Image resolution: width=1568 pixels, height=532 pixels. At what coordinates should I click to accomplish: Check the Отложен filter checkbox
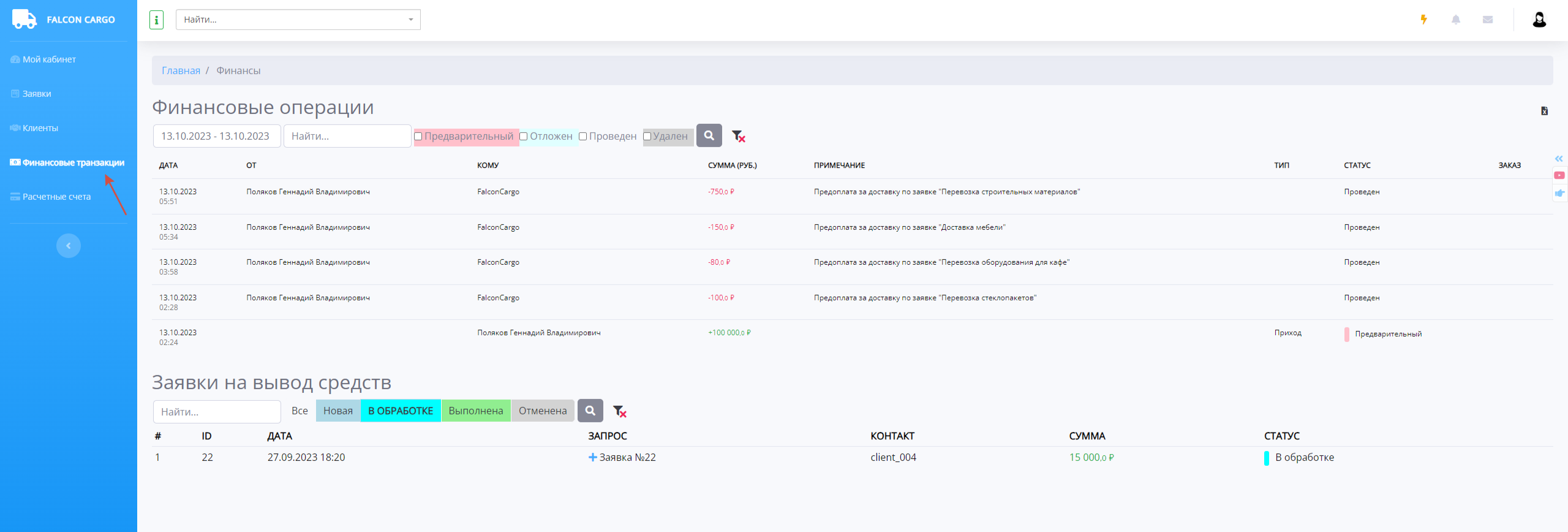524,137
